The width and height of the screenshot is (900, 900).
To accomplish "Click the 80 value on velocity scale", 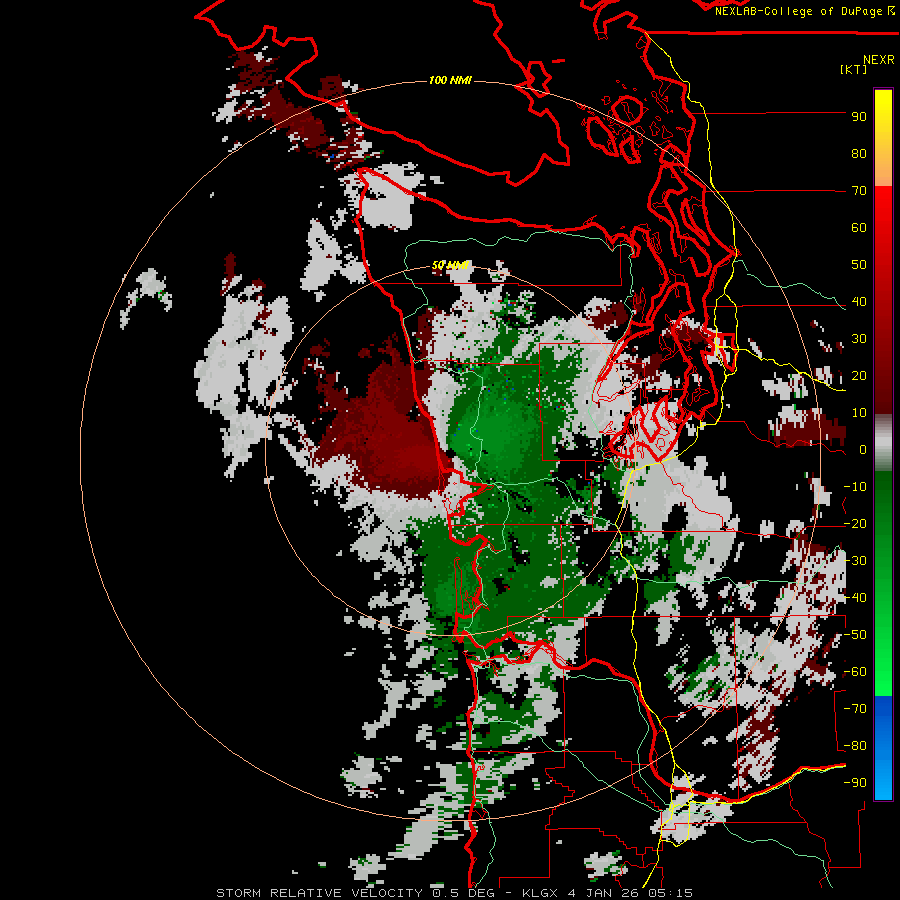I will coord(859,154).
